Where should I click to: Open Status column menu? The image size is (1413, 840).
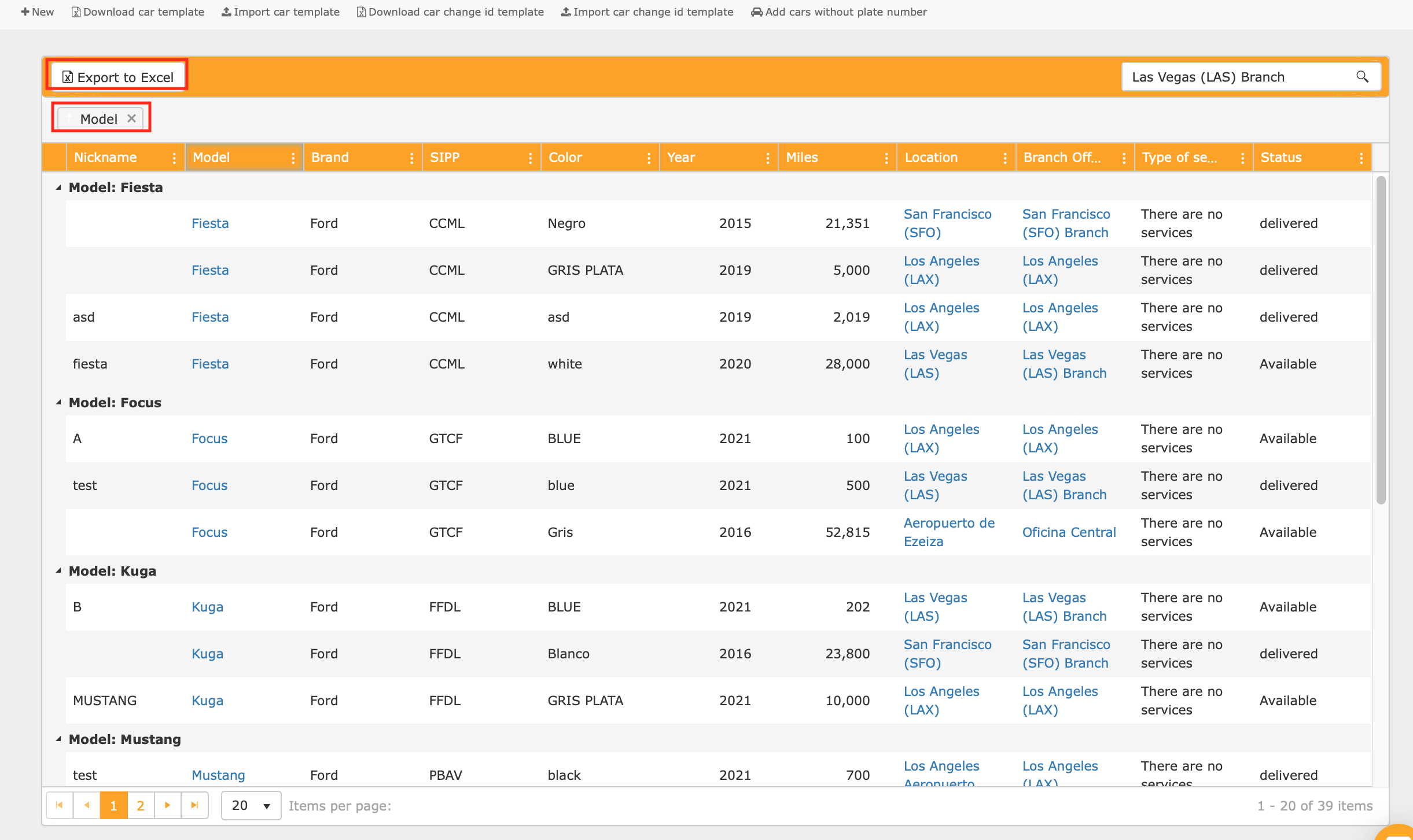[1361, 157]
